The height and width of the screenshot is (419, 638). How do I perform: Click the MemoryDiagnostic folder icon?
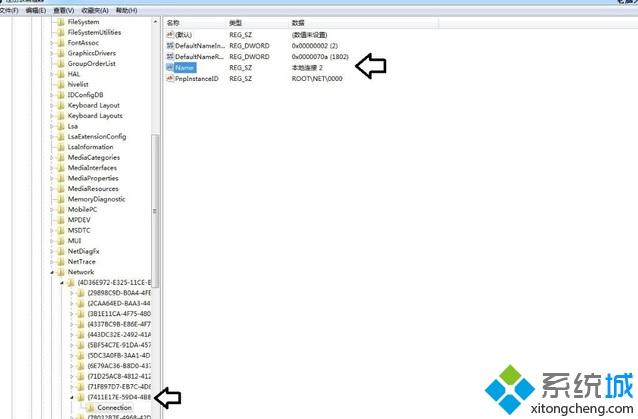61,199
